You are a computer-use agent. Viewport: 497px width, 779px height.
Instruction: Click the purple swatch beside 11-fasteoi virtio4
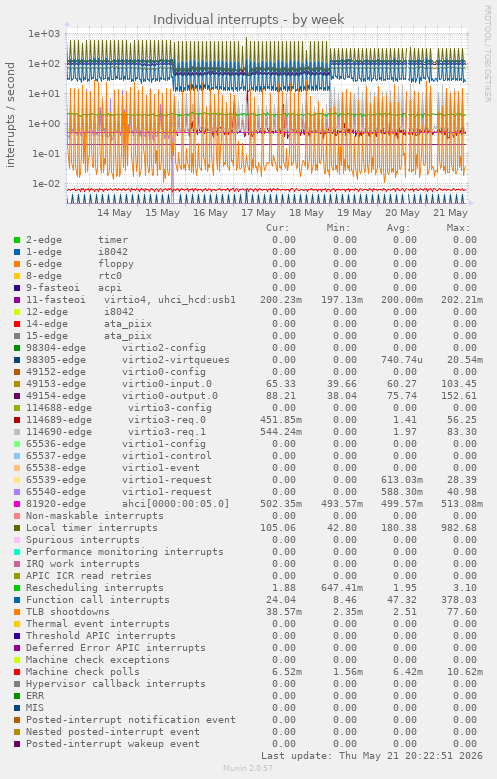17,300
